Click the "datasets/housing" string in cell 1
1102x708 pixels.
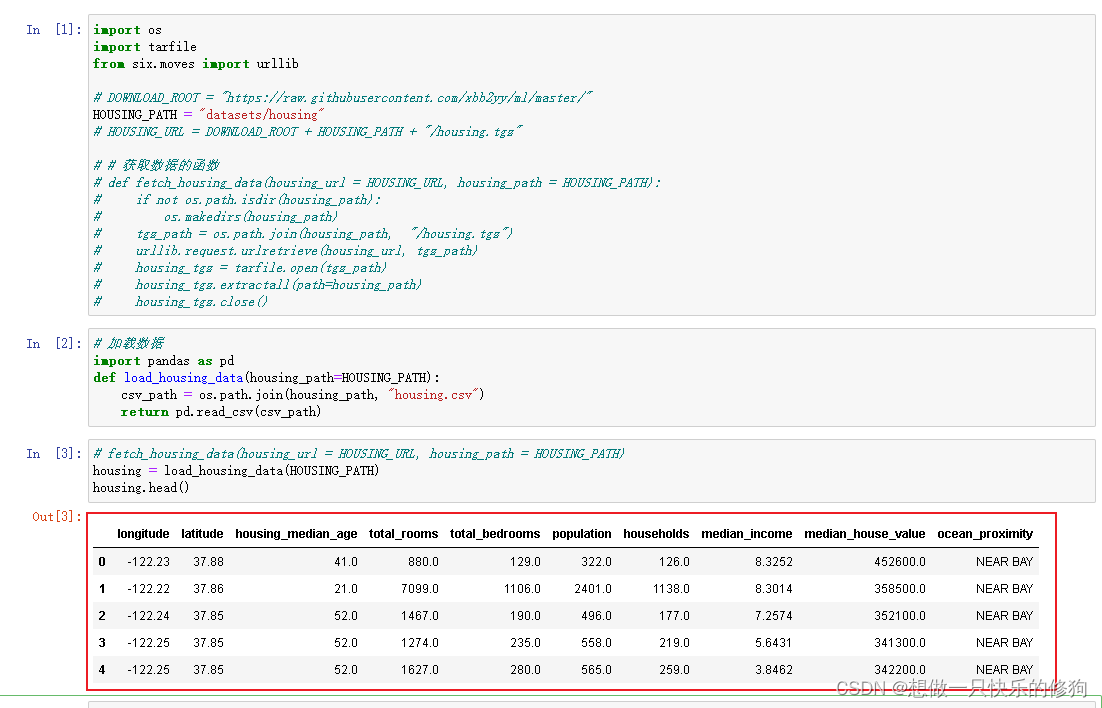(261, 115)
